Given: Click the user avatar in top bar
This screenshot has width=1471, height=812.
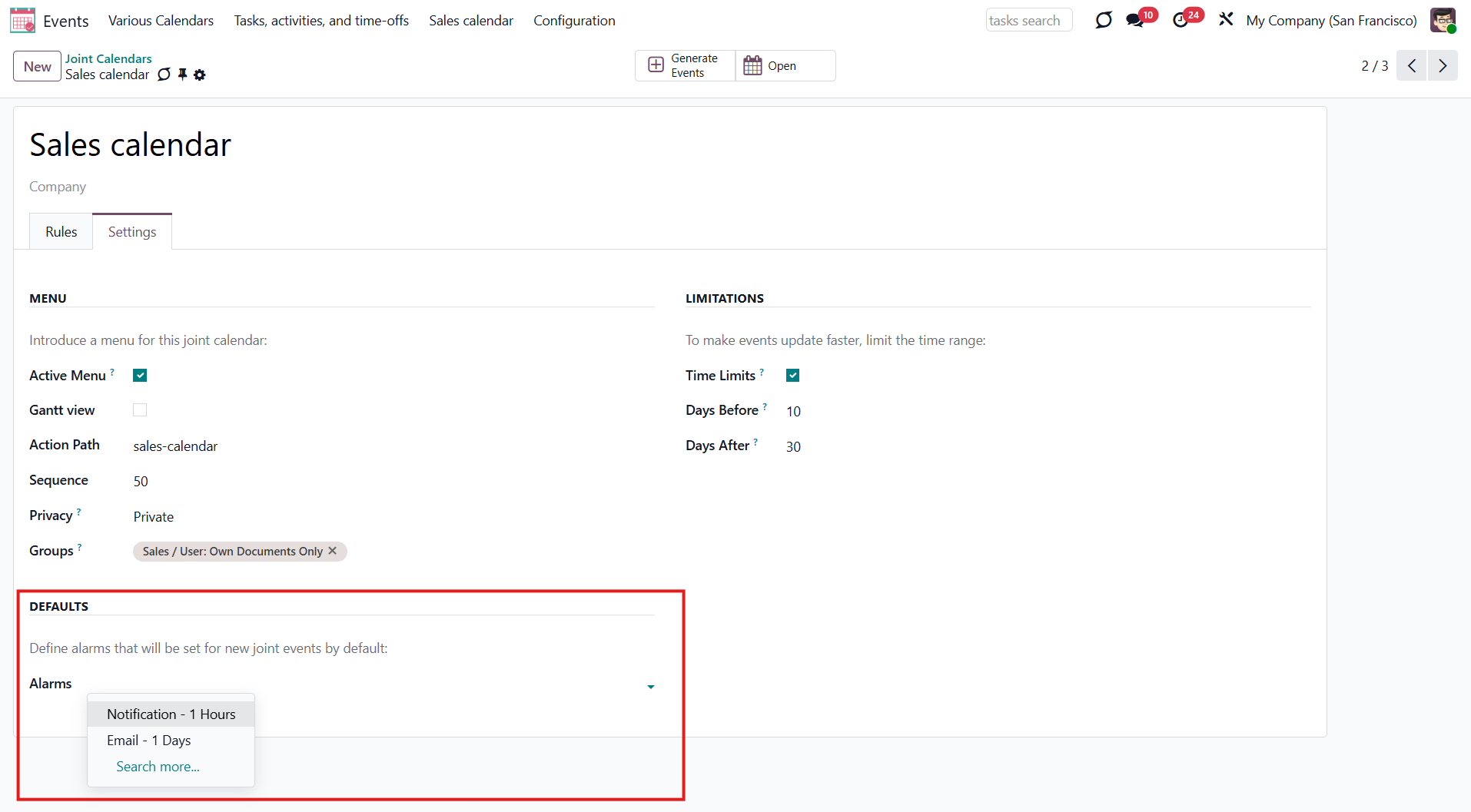Looking at the screenshot, I should (x=1442, y=21).
